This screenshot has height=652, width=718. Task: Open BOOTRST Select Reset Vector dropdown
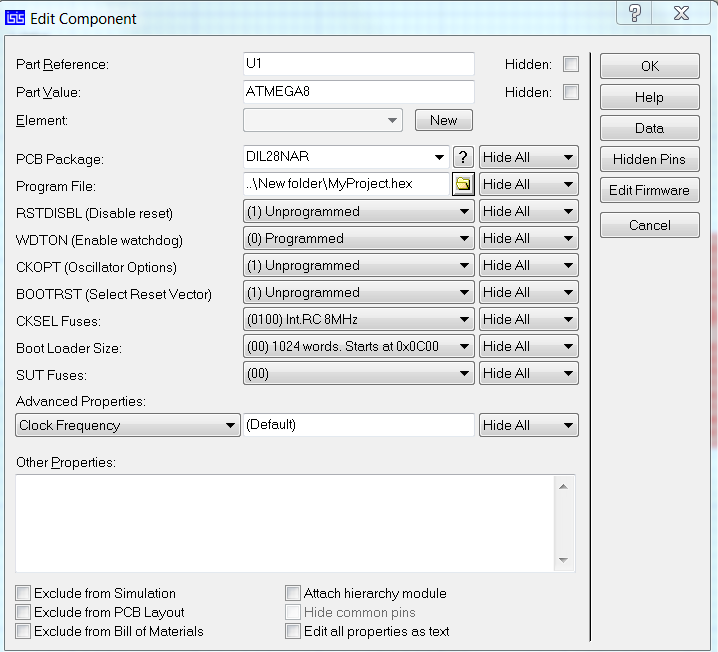[x=359, y=293]
